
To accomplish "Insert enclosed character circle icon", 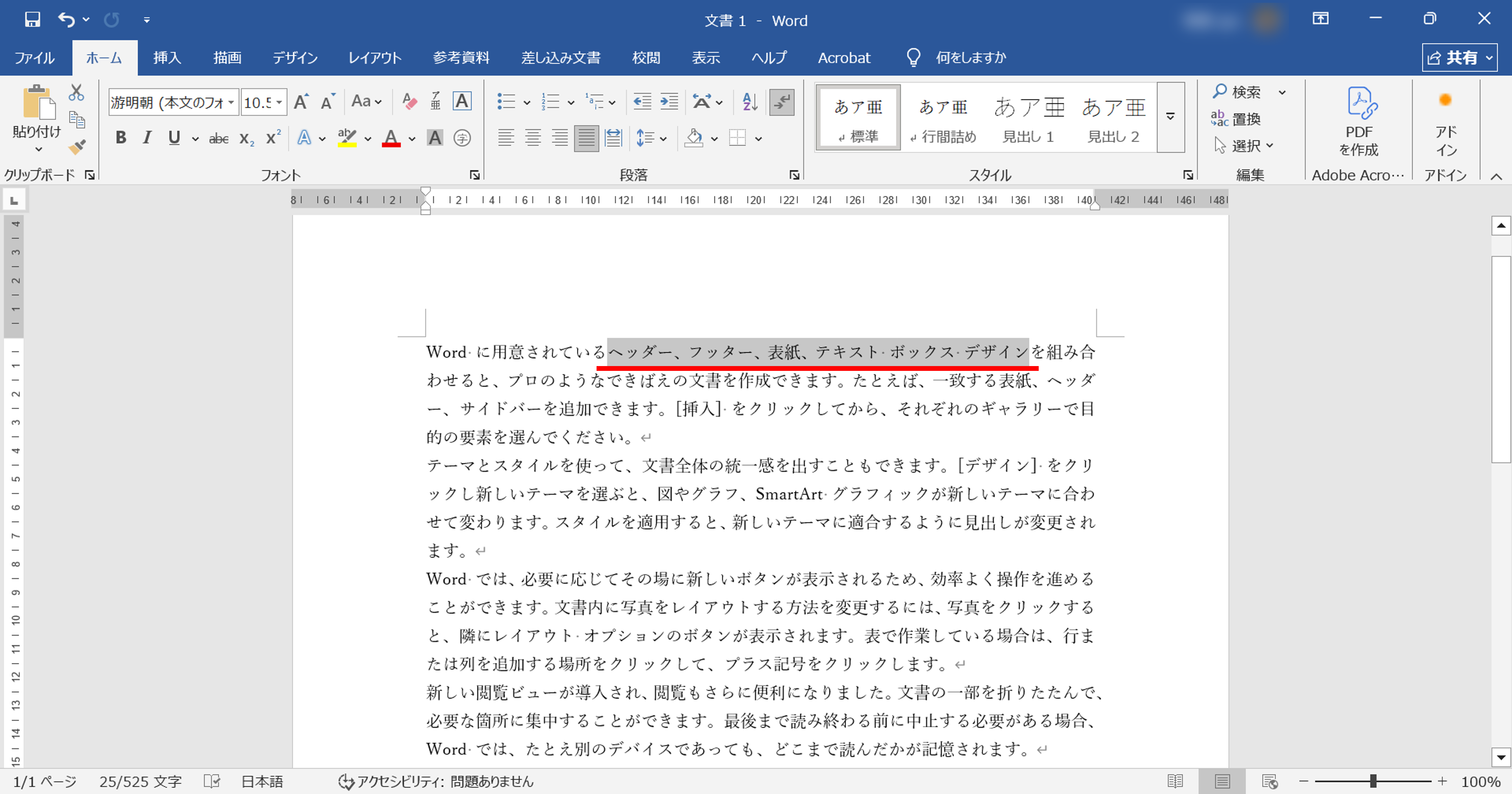I will pyautogui.click(x=463, y=138).
